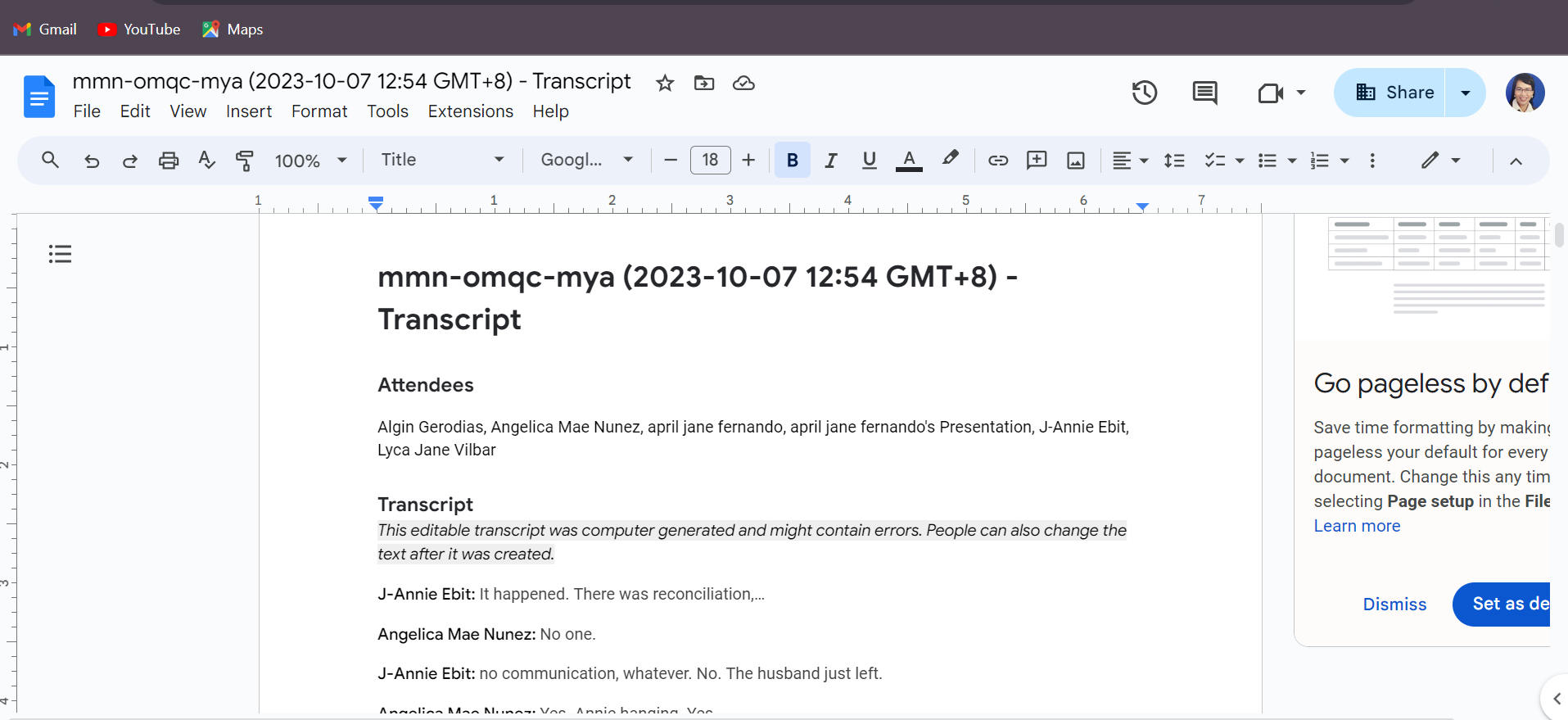
Task: Click the insert image icon
Action: (1075, 161)
